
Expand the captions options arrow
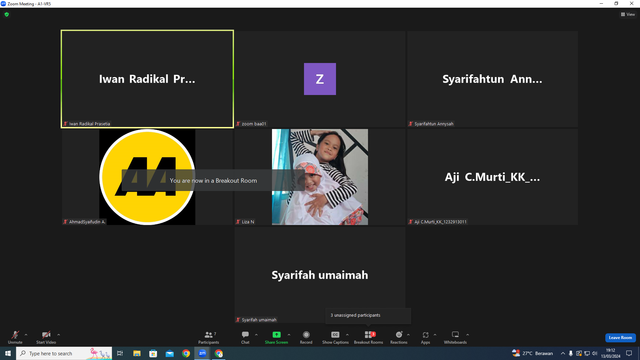[x=347, y=335]
